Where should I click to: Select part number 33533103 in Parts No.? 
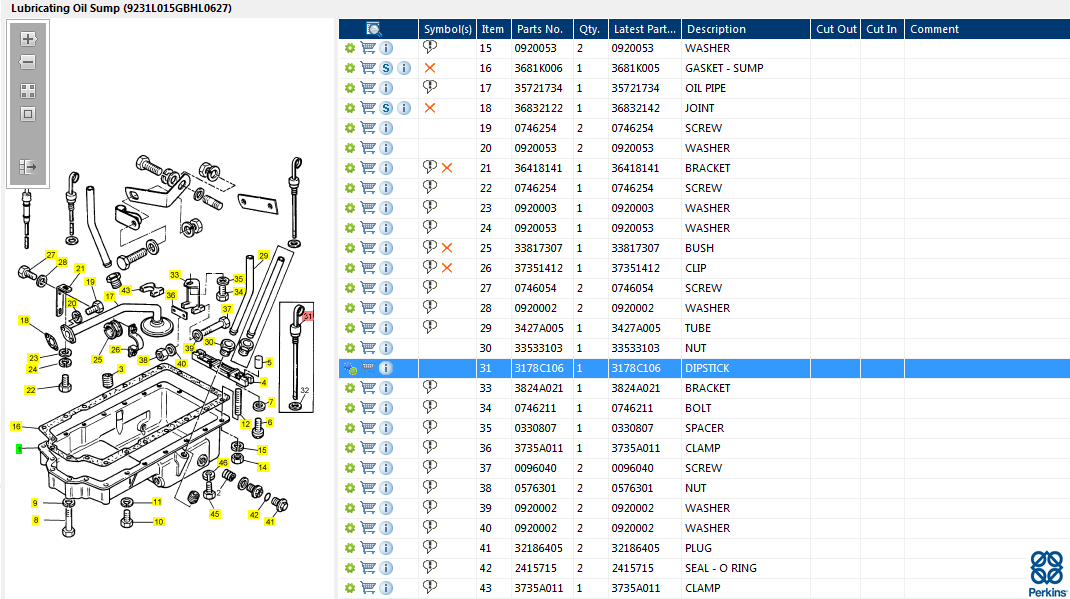tap(538, 348)
